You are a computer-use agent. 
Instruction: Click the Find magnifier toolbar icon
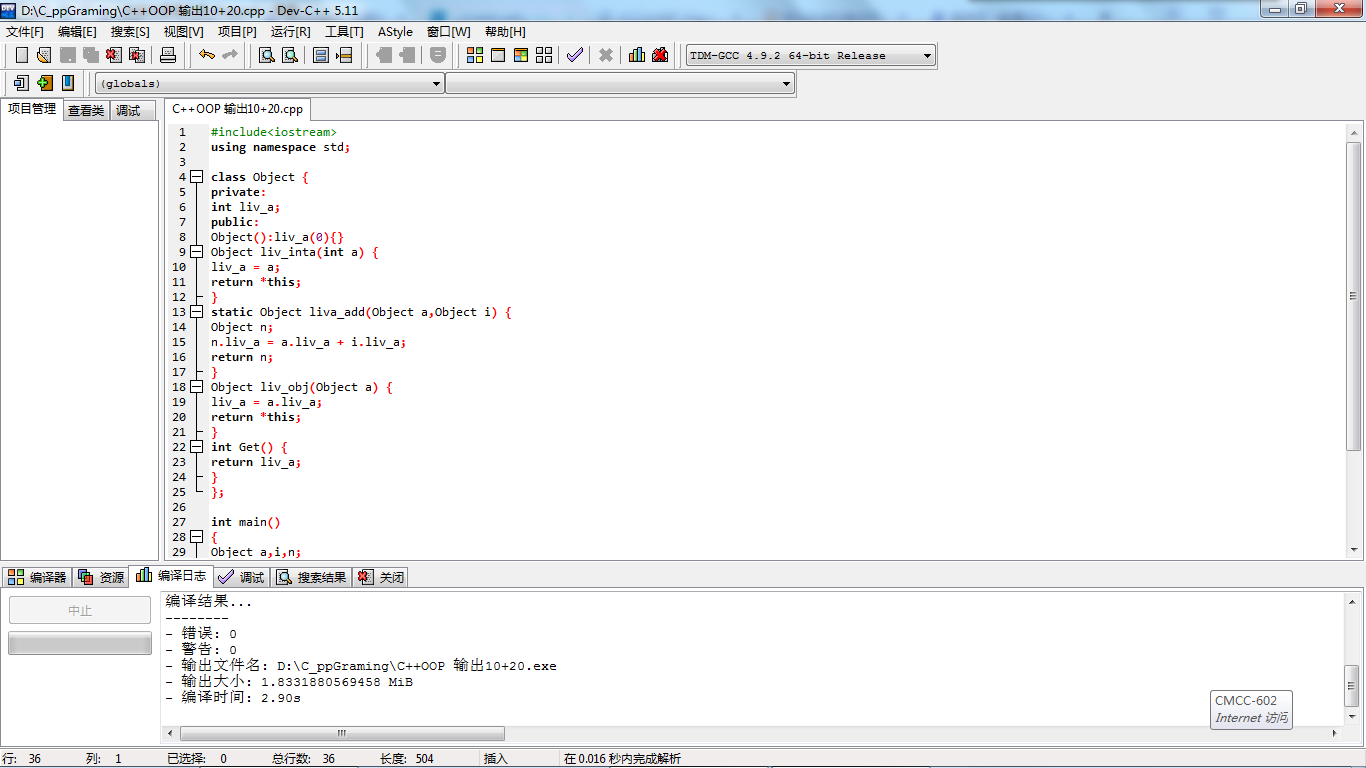267,55
